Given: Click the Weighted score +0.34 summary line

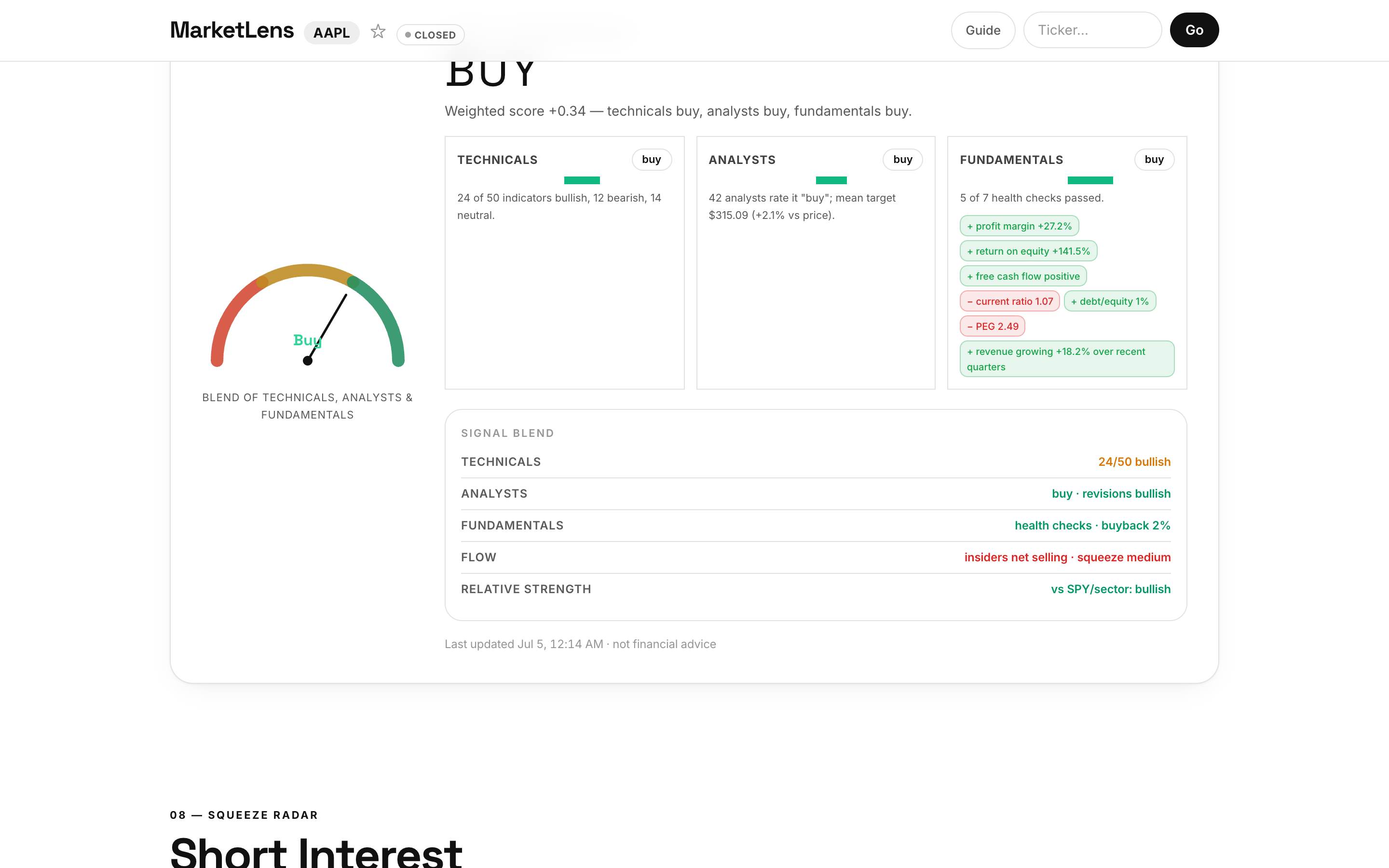Looking at the screenshot, I should pyautogui.click(x=678, y=111).
